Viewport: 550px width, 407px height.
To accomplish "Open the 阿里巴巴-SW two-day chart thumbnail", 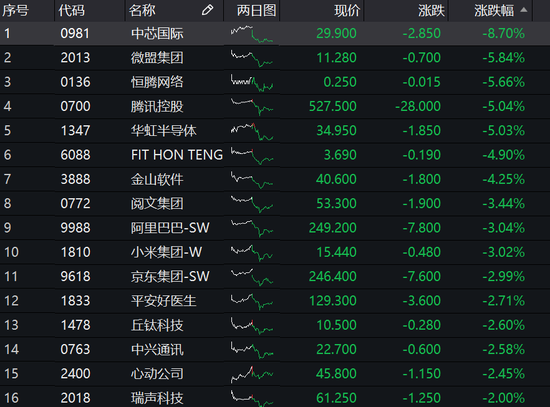I will (x=251, y=228).
